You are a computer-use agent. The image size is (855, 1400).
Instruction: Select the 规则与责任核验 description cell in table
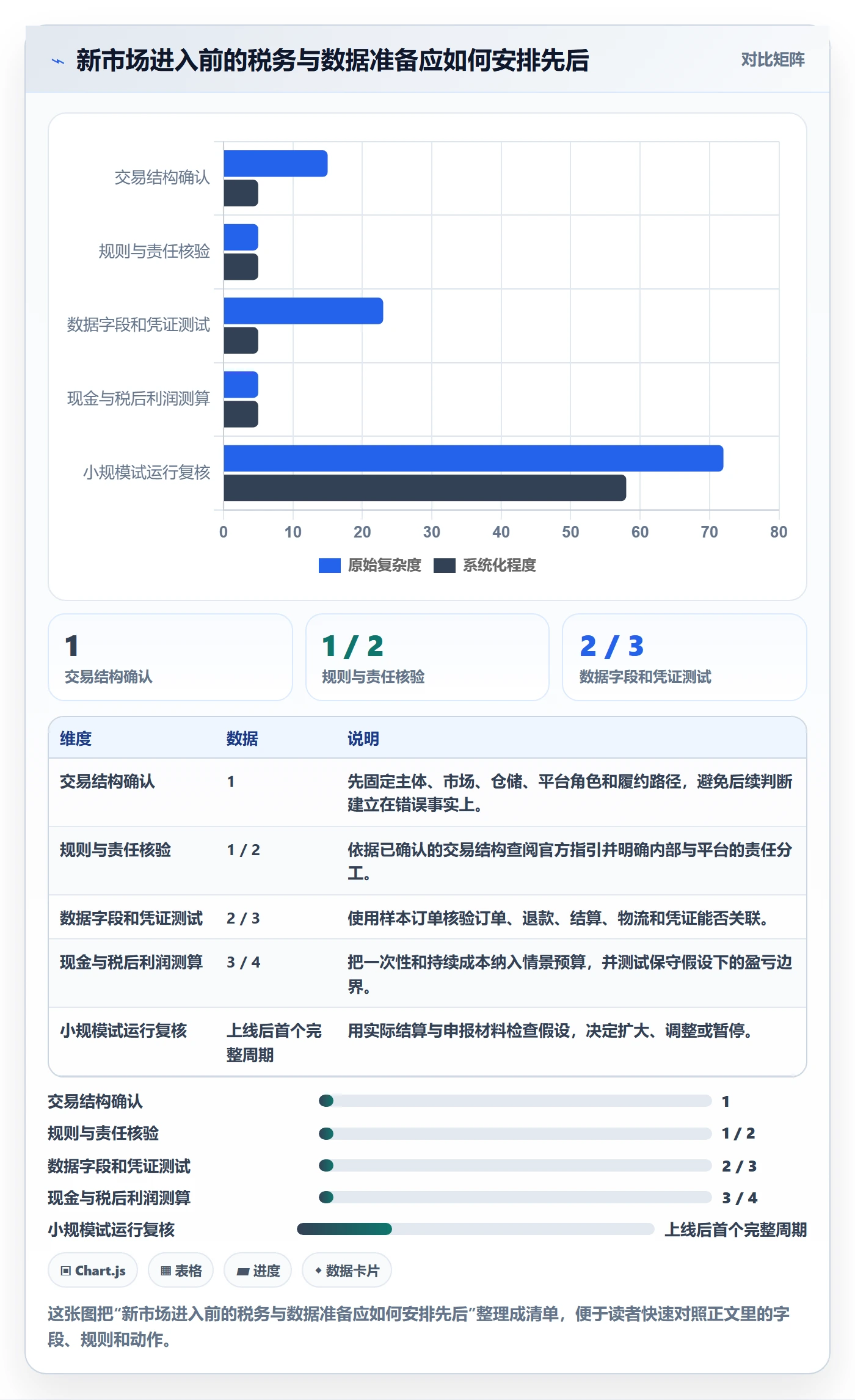[x=570, y=861]
